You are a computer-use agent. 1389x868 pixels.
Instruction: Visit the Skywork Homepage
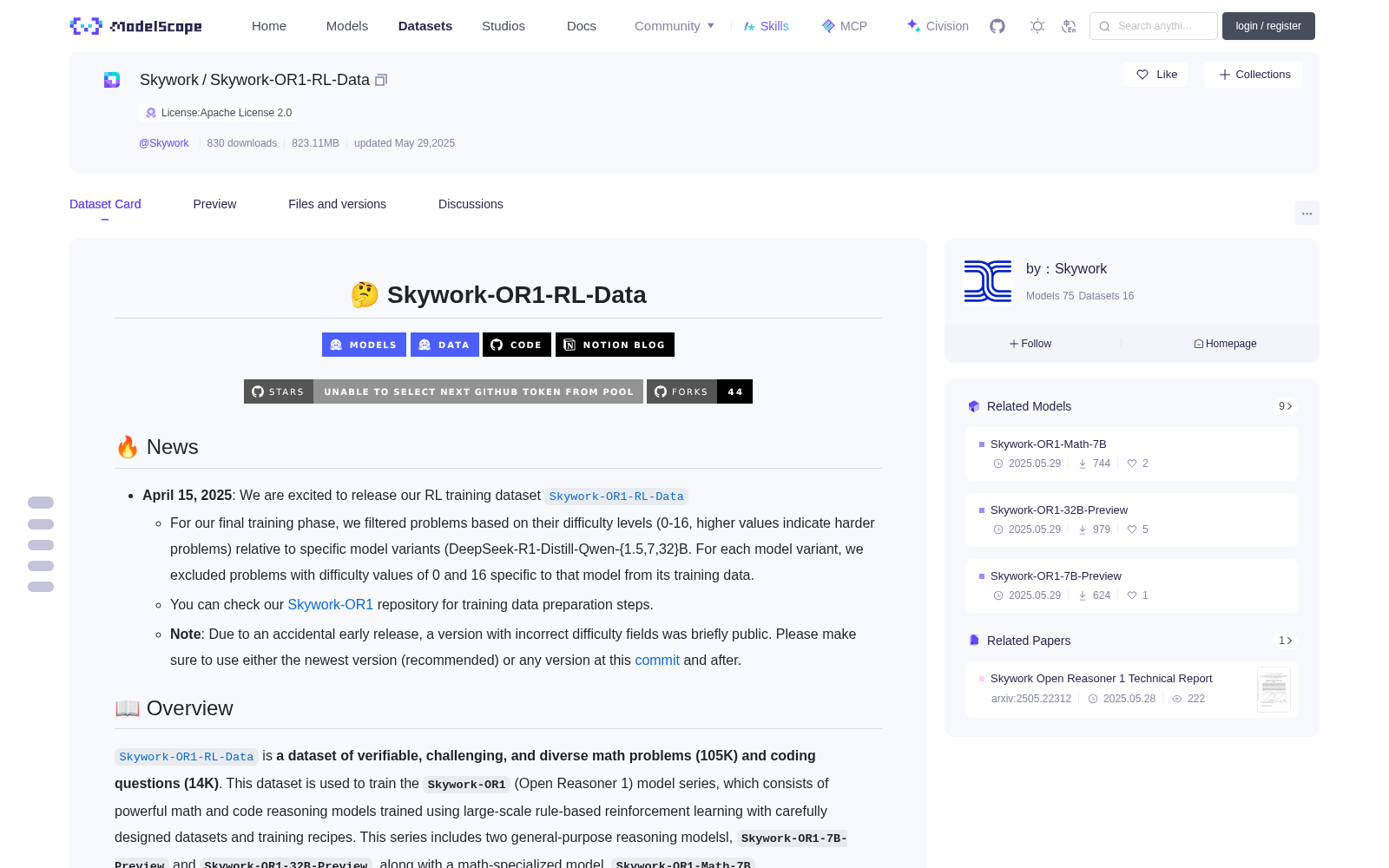[1225, 344]
